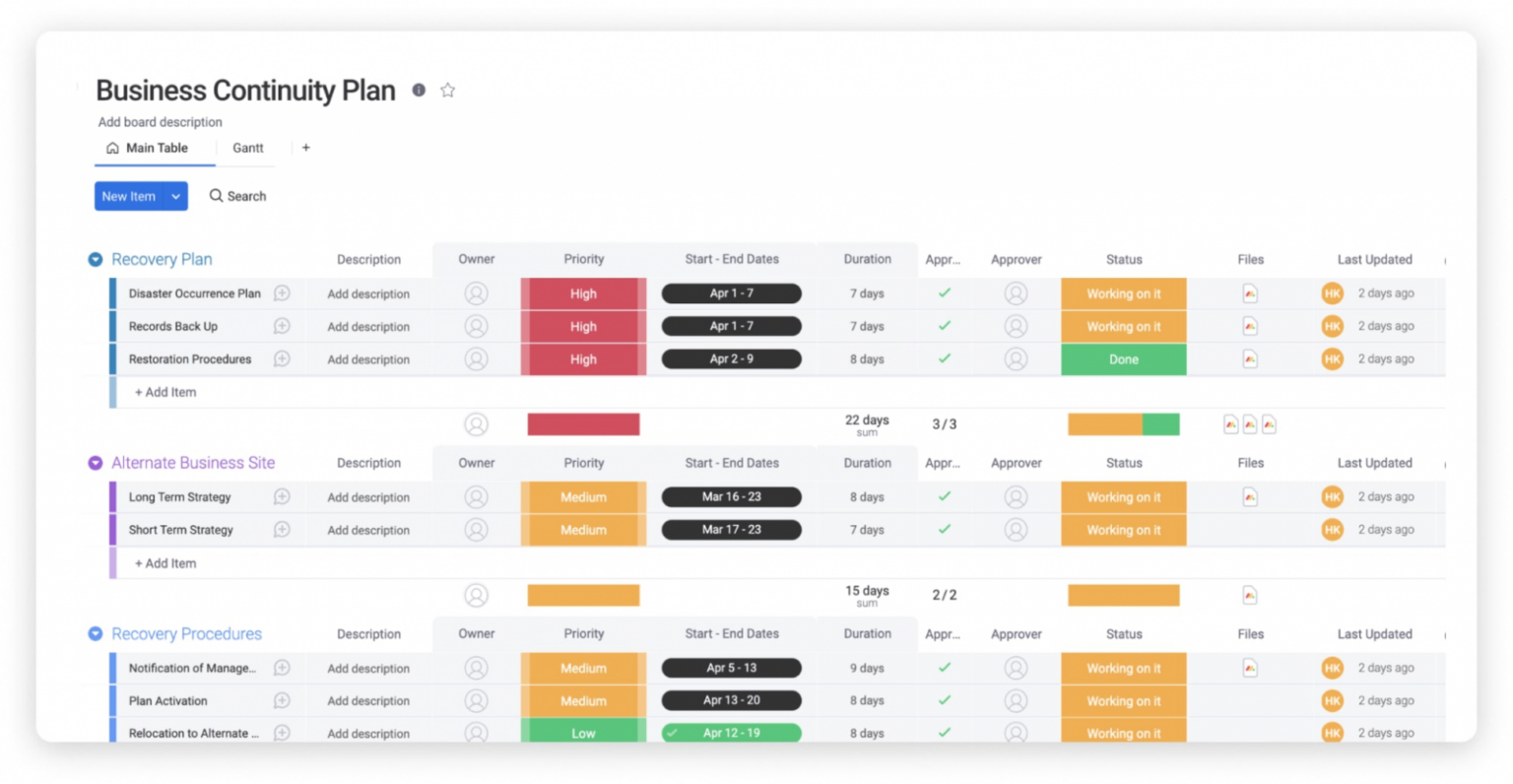Click the Apr 1 - 7 date pill
This screenshot has width=1513, height=784.
coord(731,293)
